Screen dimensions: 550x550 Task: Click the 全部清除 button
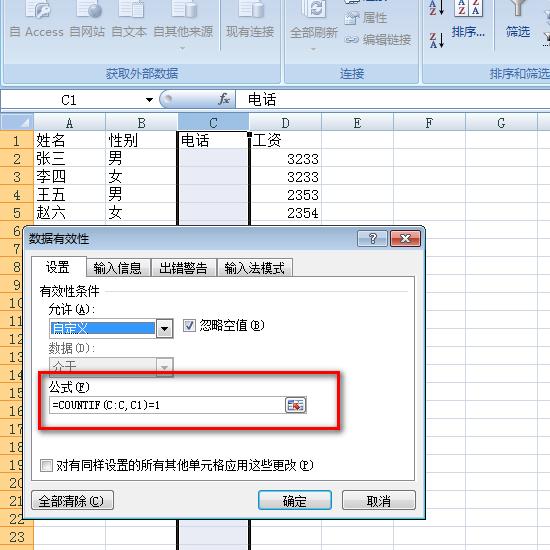click(x=72, y=501)
